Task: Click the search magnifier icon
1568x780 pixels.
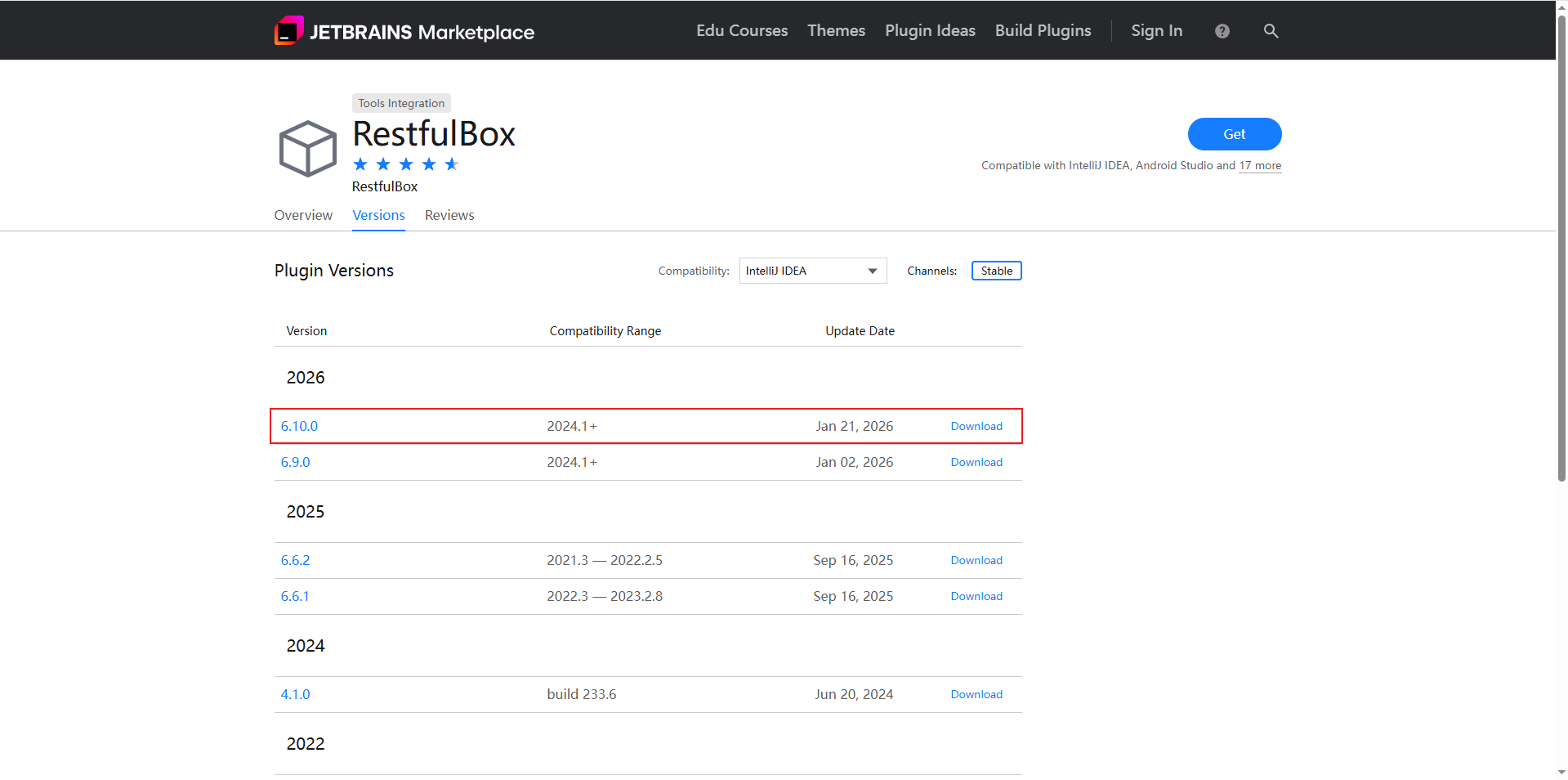Action: point(1271,31)
